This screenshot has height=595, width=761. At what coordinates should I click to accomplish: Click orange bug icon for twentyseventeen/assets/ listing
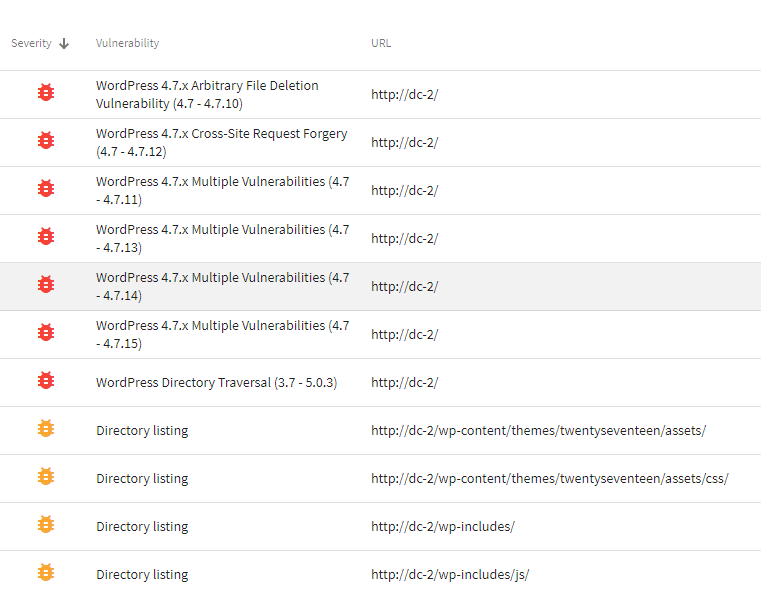pos(45,429)
